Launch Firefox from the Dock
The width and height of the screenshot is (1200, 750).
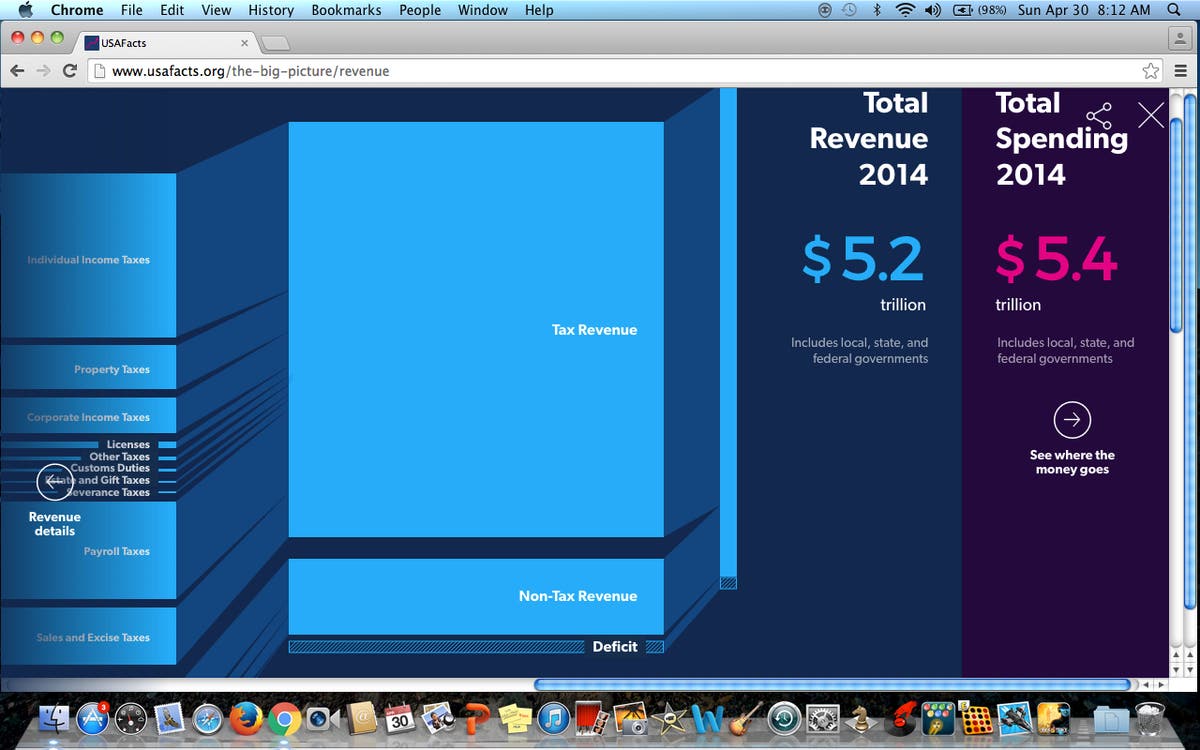(245, 718)
